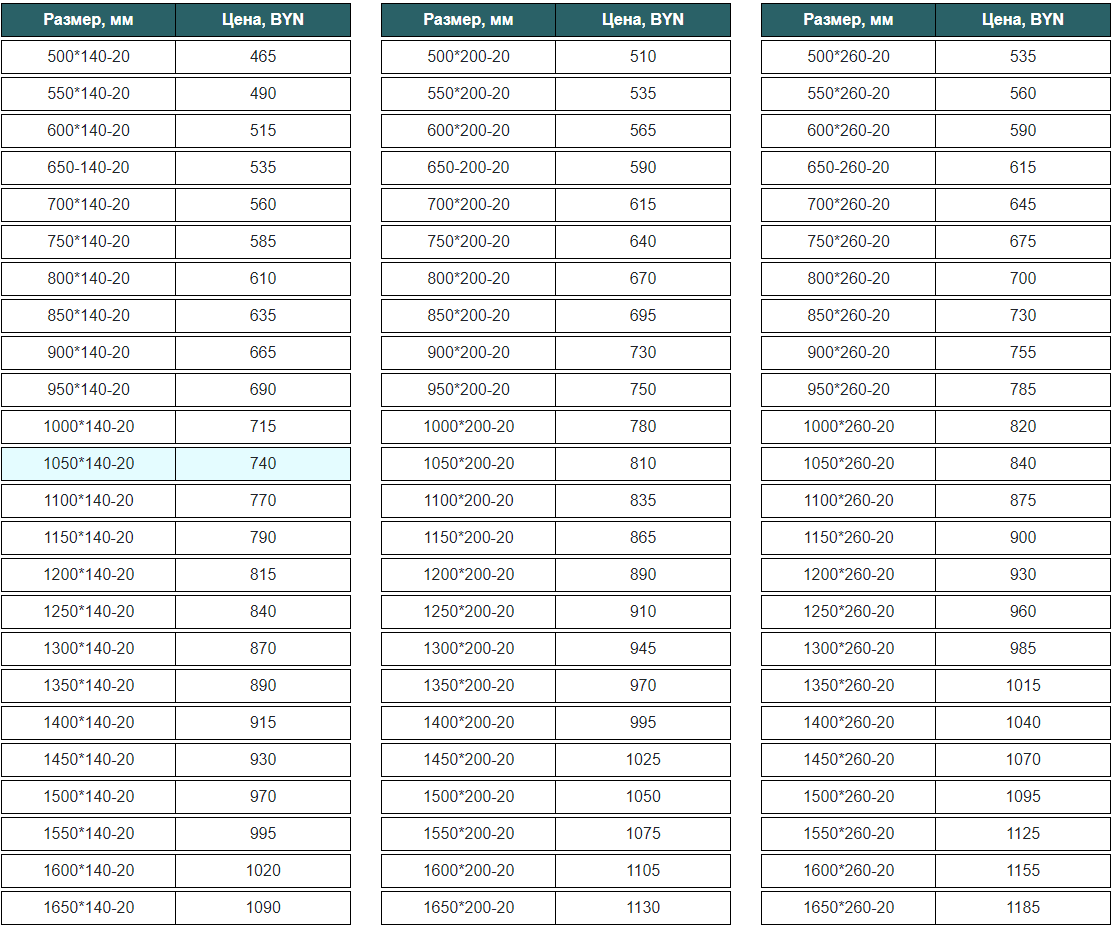The height and width of the screenshot is (928, 1112).
Task: Select the size cell 700*200-20
Action: (x=469, y=205)
